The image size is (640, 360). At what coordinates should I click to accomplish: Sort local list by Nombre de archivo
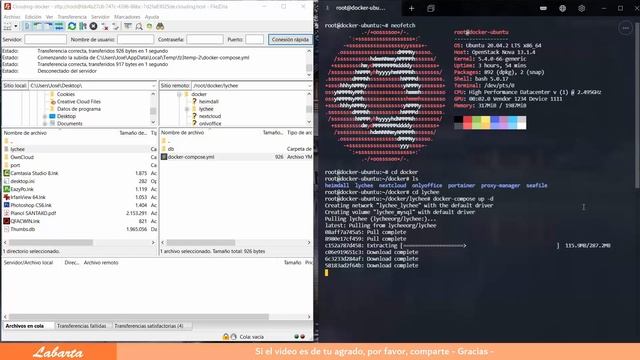pos(25,133)
